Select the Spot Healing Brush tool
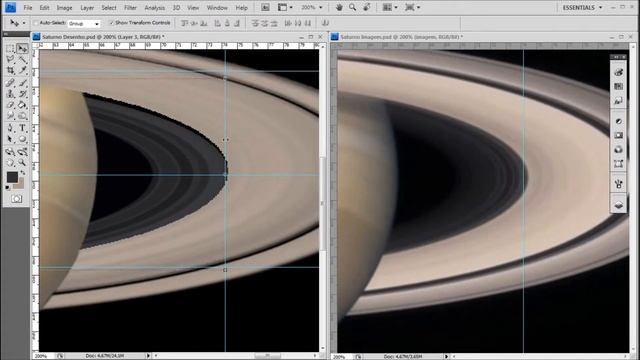640x360 pixels. coord(10,83)
